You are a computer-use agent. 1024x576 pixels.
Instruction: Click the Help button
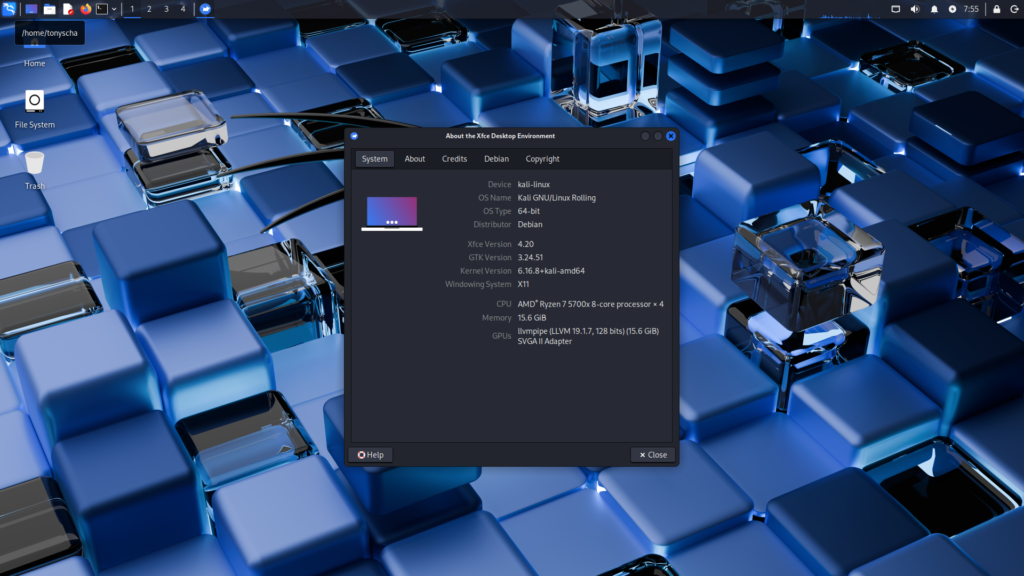point(370,455)
